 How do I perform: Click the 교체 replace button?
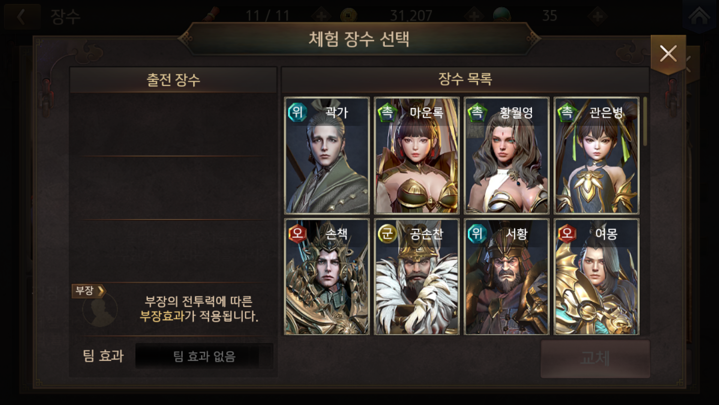[x=595, y=359]
